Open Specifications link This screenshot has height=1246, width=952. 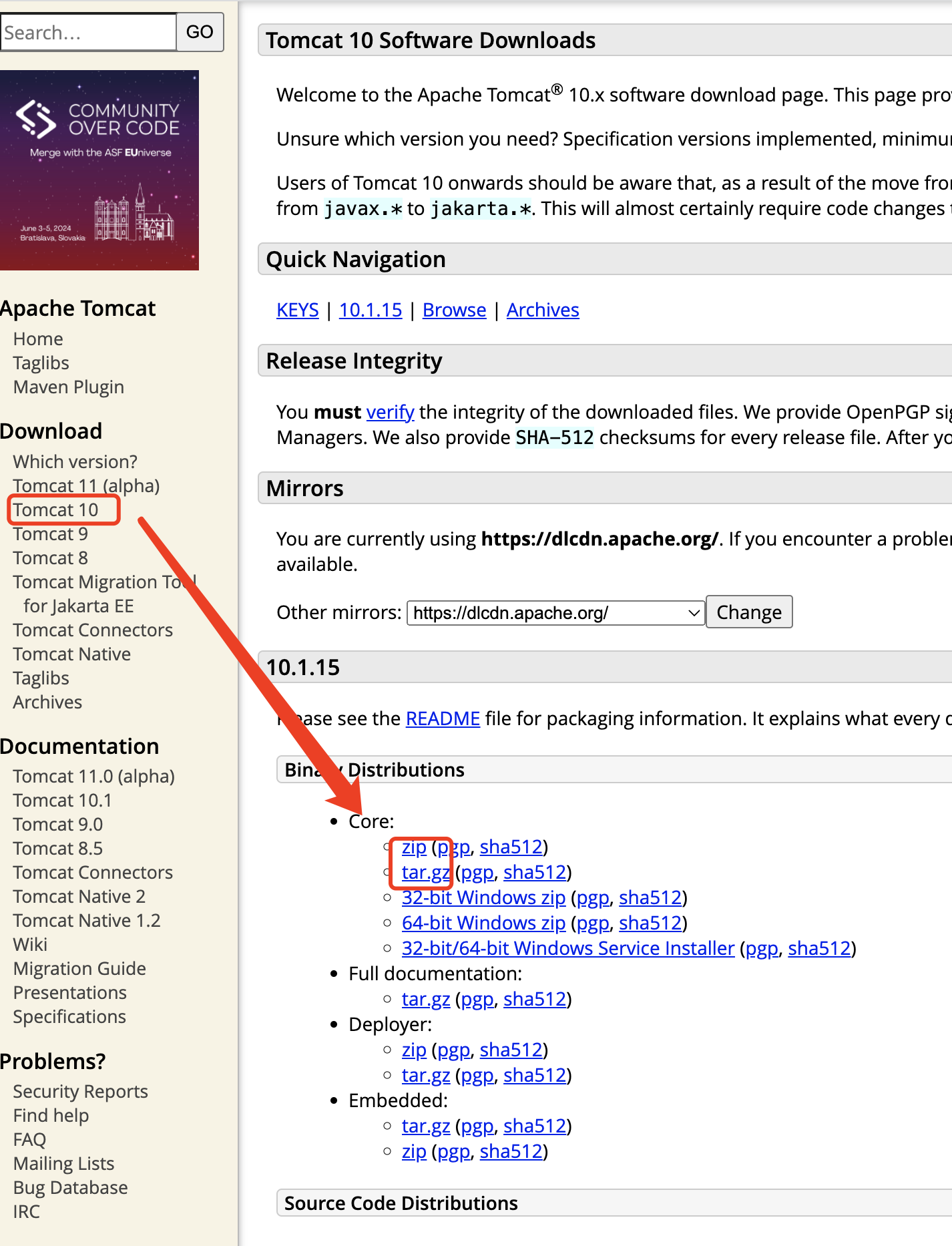(x=69, y=1017)
